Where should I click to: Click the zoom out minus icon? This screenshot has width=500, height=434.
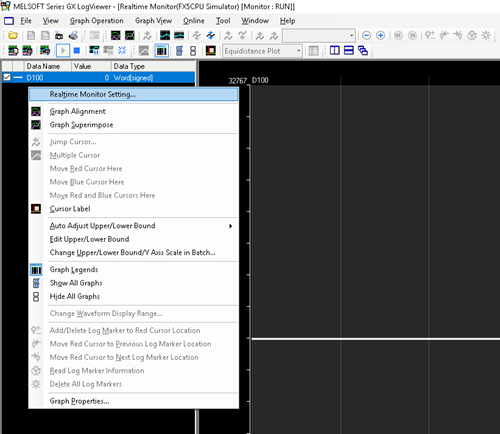tap(366, 35)
